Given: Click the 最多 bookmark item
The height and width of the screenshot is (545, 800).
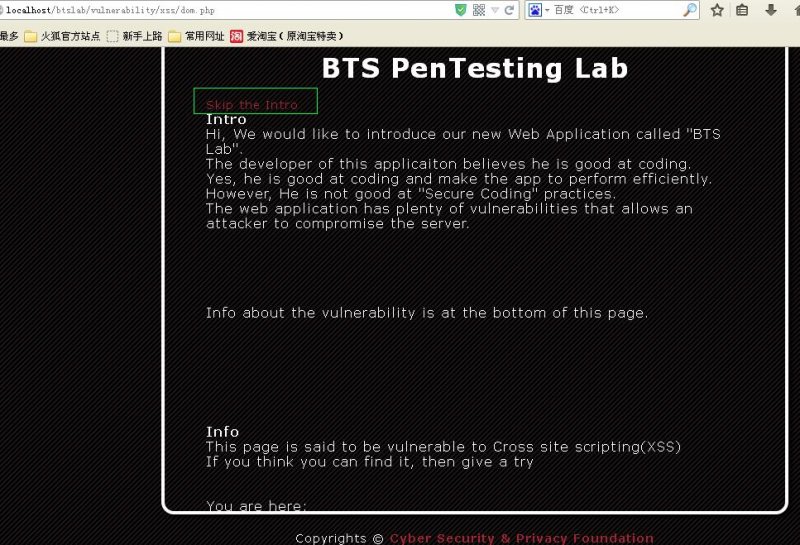Looking at the screenshot, I should (x=9, y=36).
